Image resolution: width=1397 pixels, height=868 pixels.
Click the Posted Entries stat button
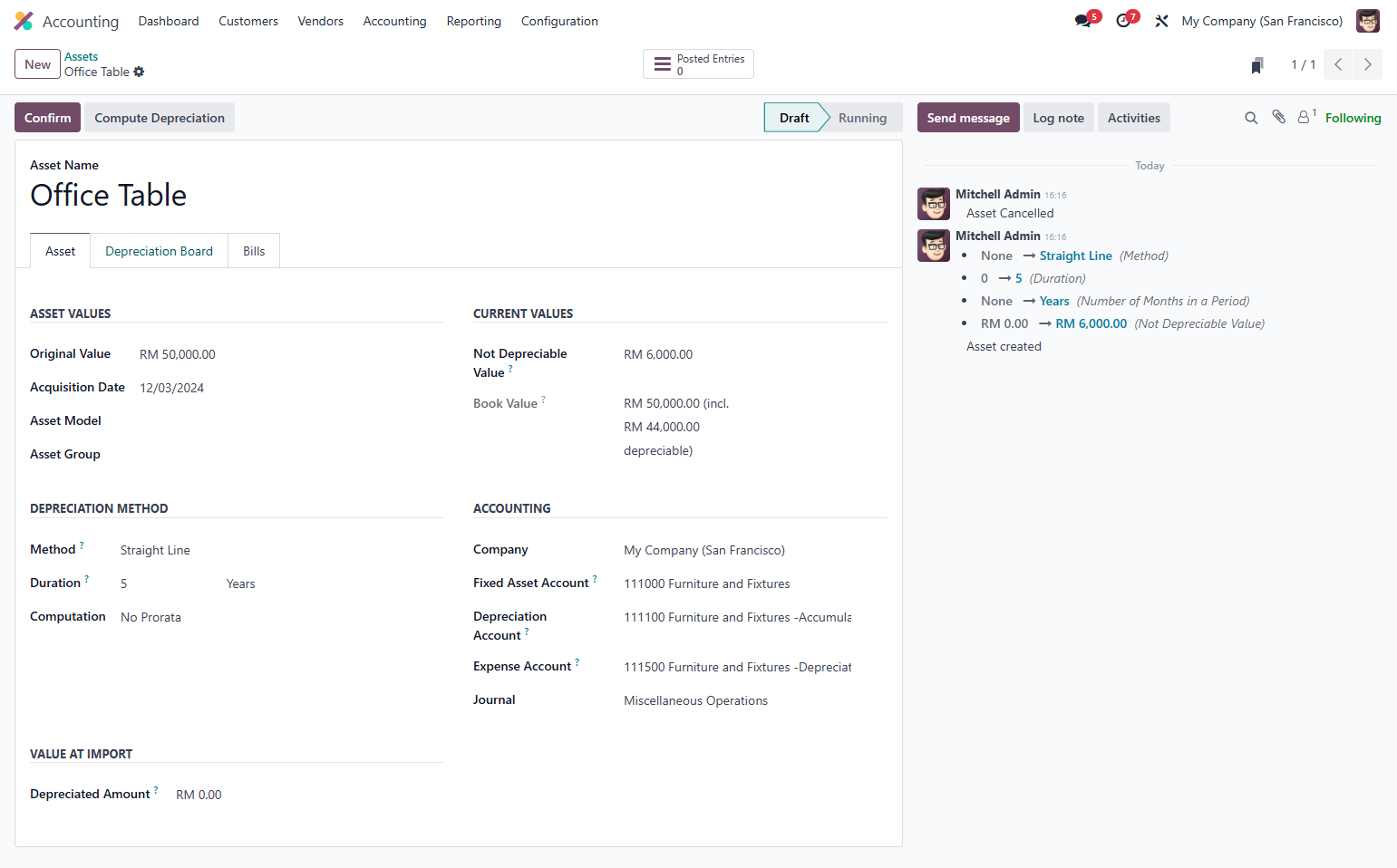pyautogui.click(x=698, y=64)
